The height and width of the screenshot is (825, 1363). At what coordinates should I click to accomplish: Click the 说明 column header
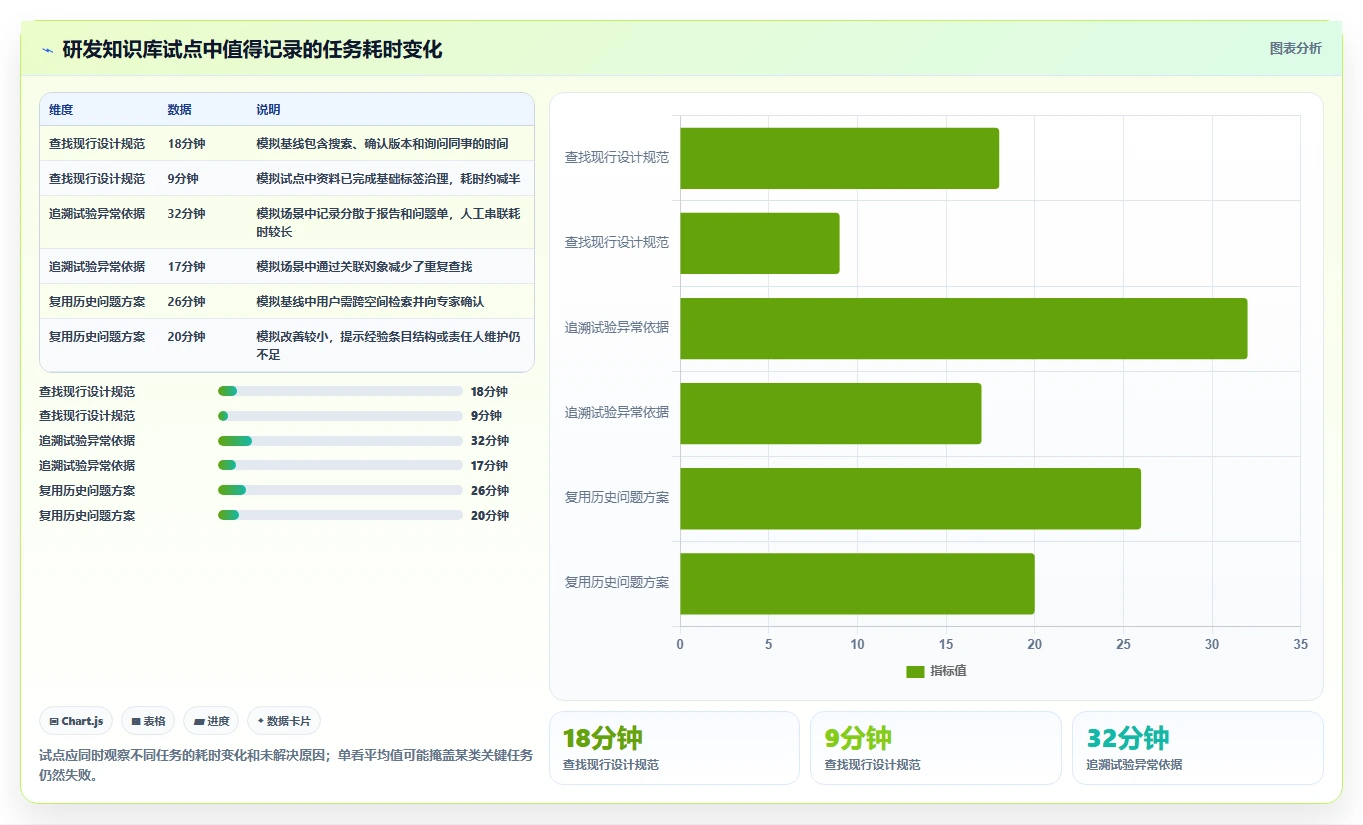coord(268,110)
